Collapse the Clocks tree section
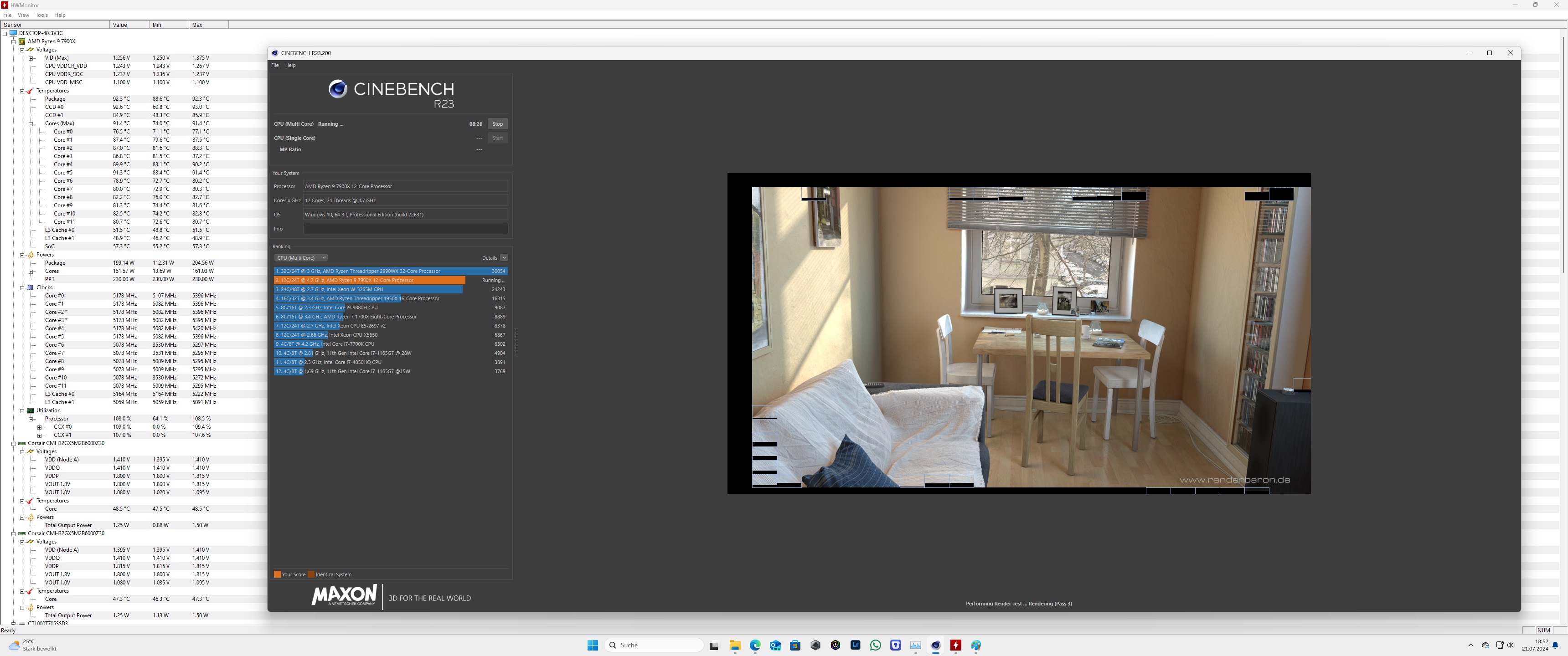Viewport: 1568px width, 656px height. coord(22,288)
